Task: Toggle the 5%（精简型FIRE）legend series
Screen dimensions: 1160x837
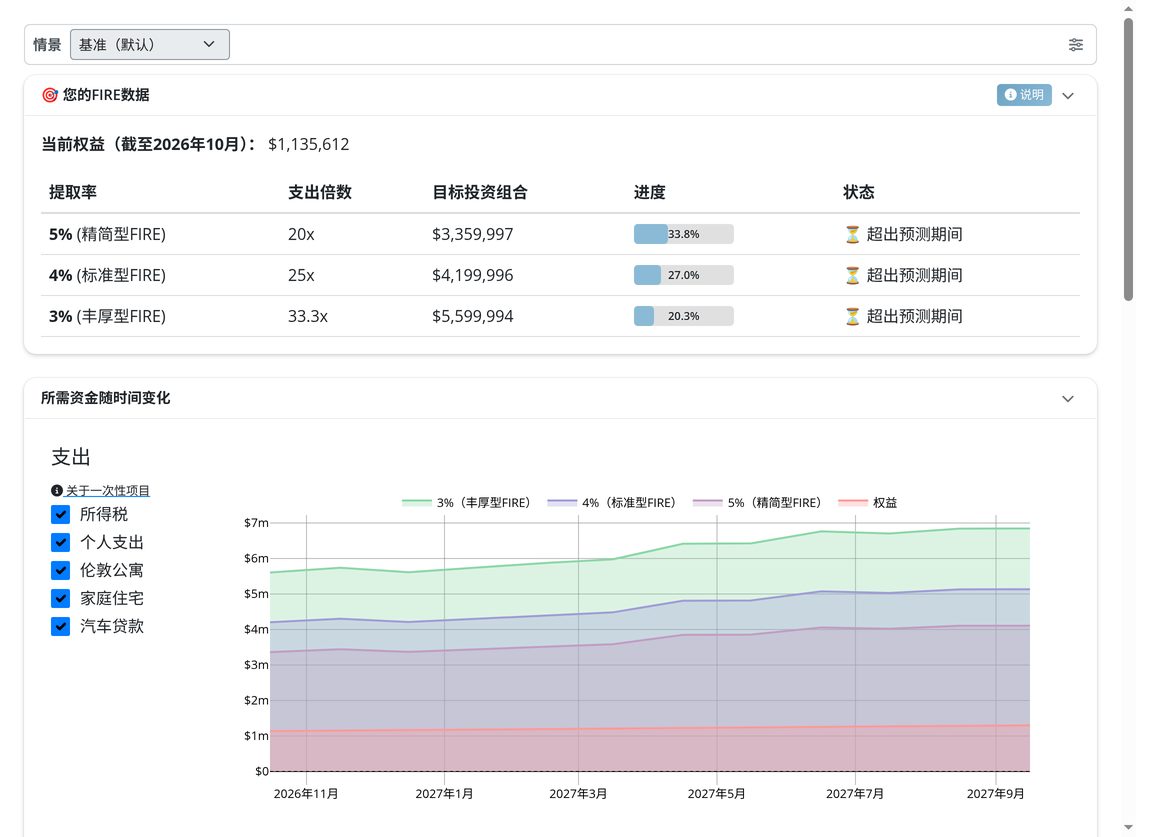Action: (x=758, y=502)
